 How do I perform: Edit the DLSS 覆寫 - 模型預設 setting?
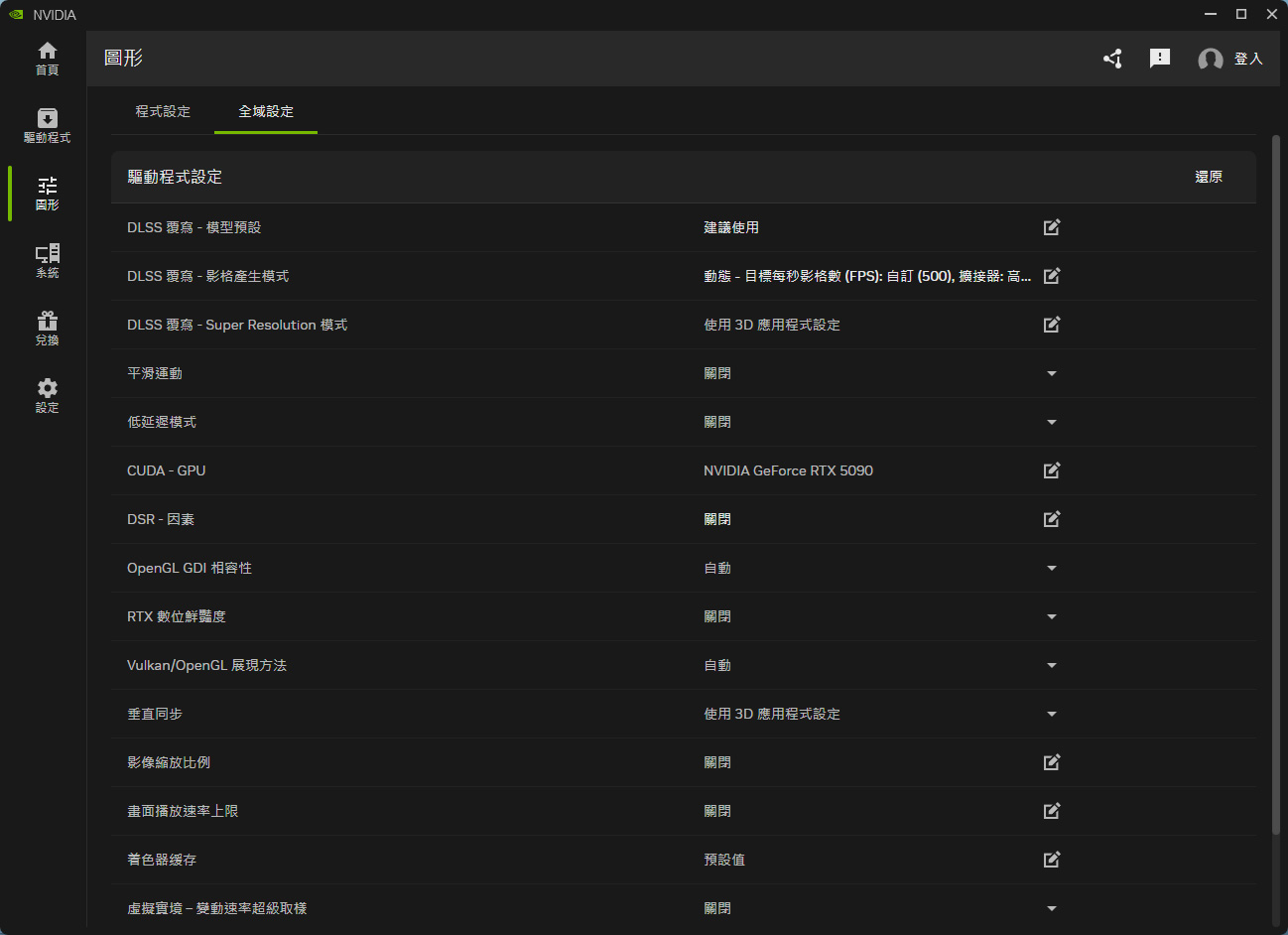[1052, 227]
